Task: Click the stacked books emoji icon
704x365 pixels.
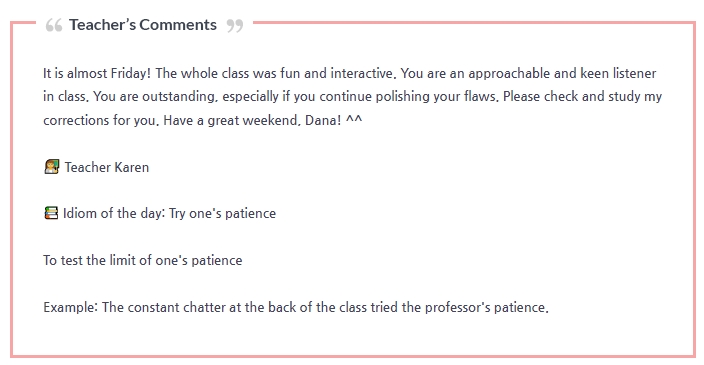Action: coord(51,213)
